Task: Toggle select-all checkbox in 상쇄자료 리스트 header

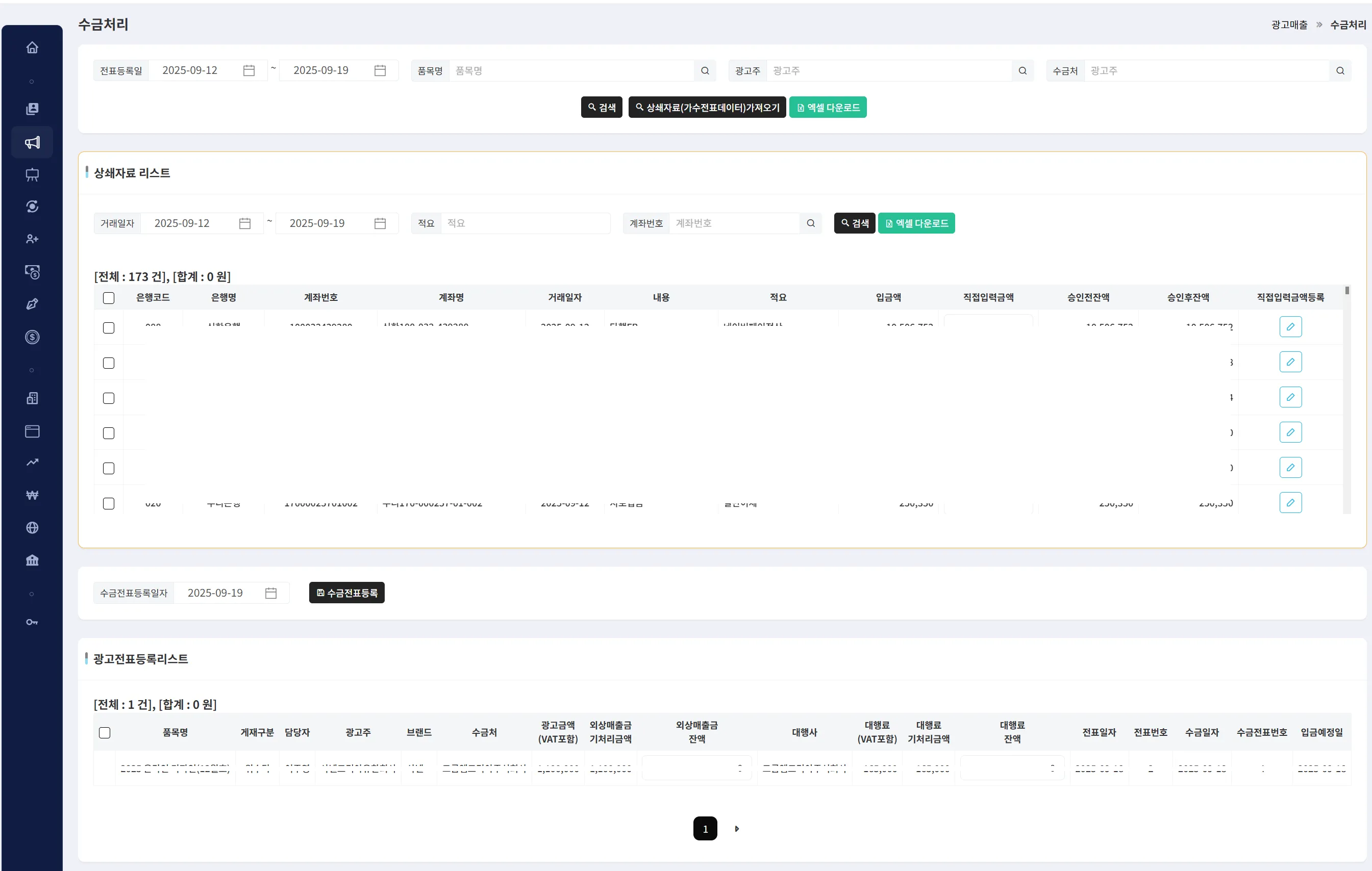Action: click(x=109, y=298)
